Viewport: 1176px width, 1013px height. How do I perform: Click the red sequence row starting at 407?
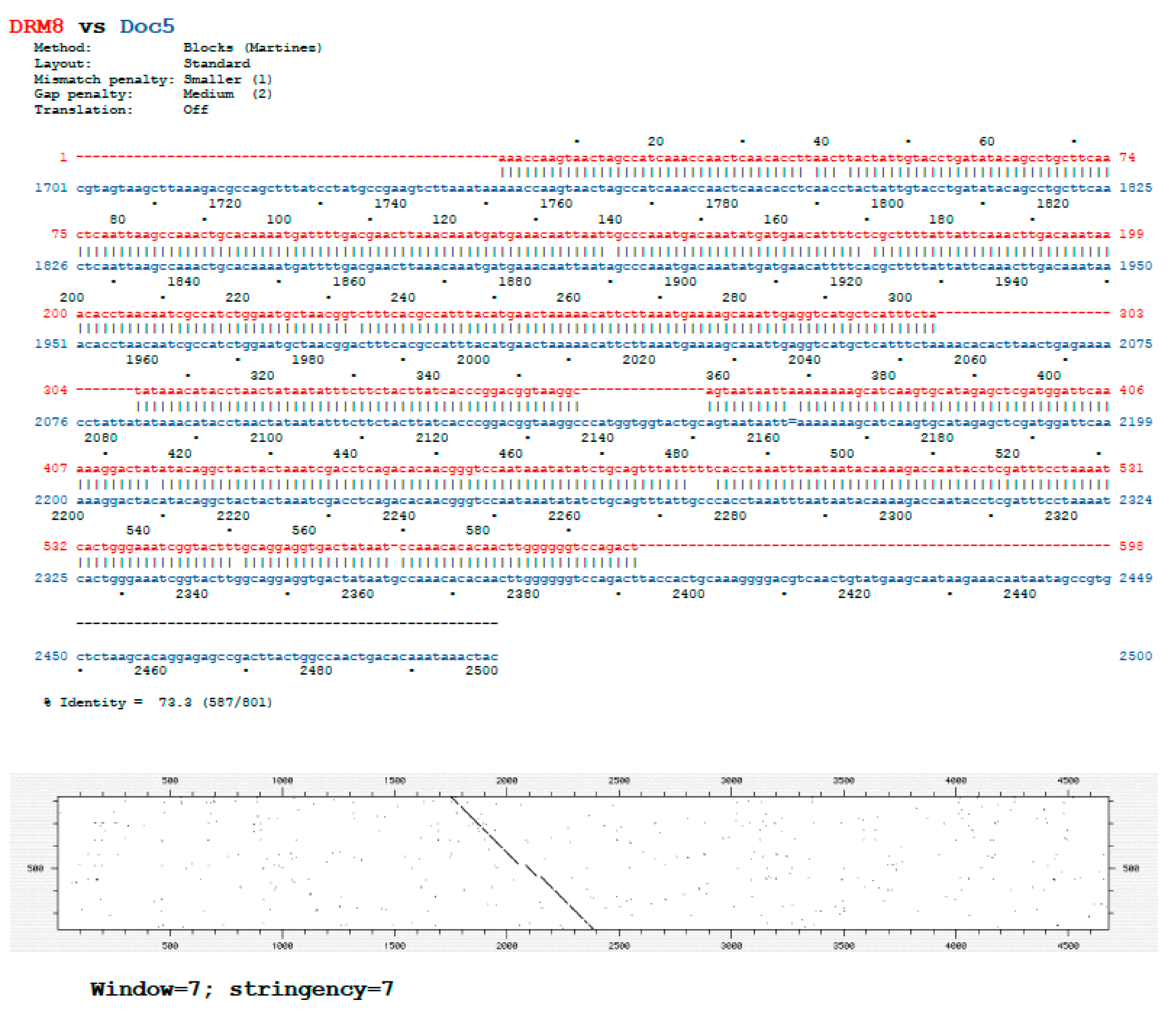[593, 469]
